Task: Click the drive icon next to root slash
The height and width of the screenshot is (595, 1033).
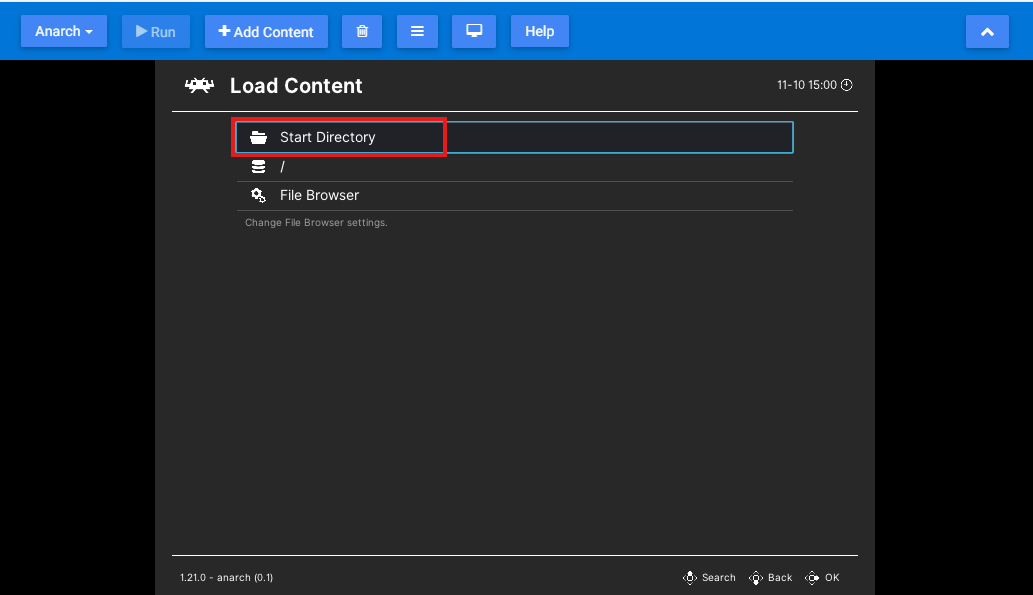Action: click(x=258, y=166)
